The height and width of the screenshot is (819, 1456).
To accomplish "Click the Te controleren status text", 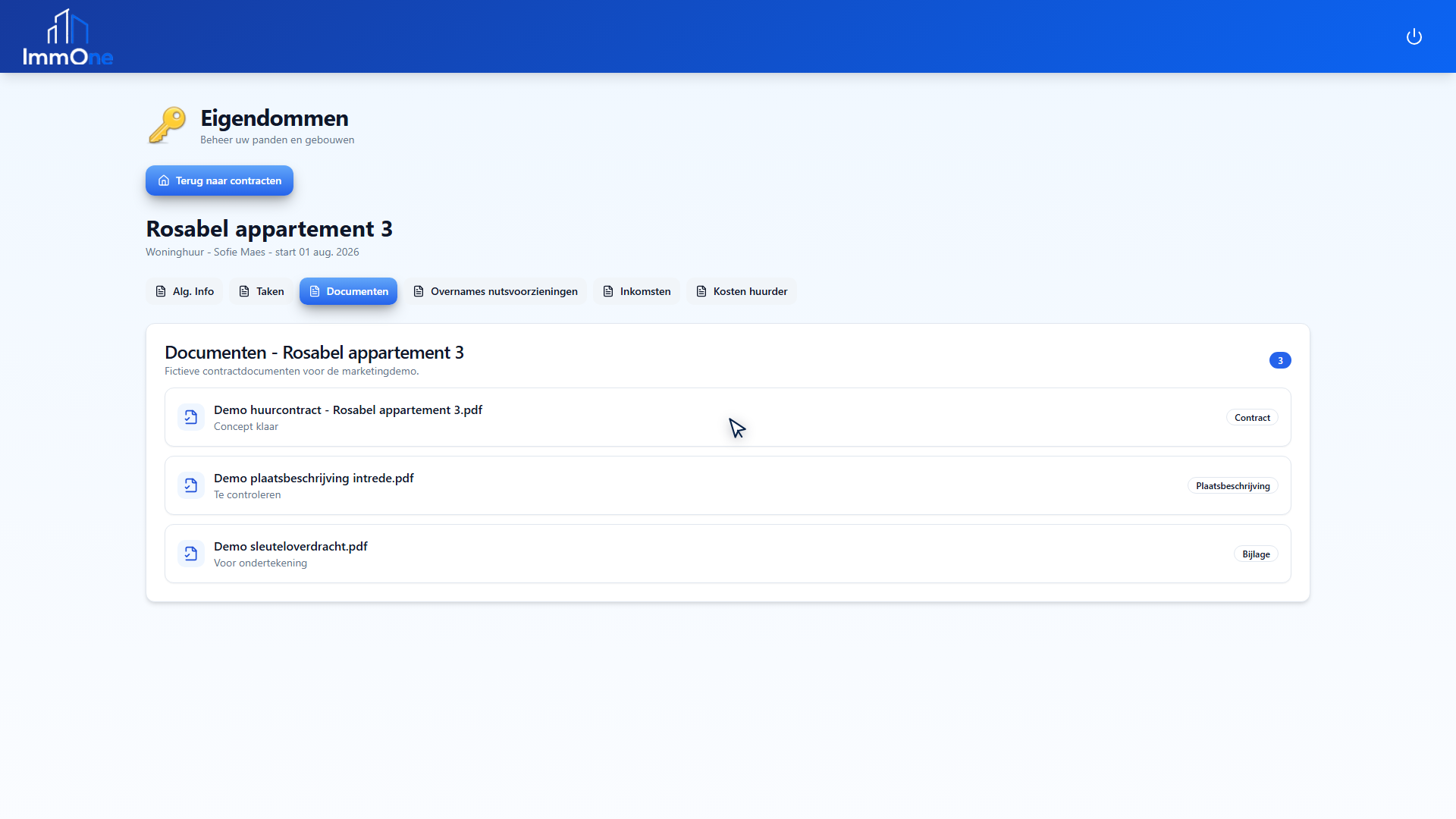I will pyautogui.click(x=247, y=494).
